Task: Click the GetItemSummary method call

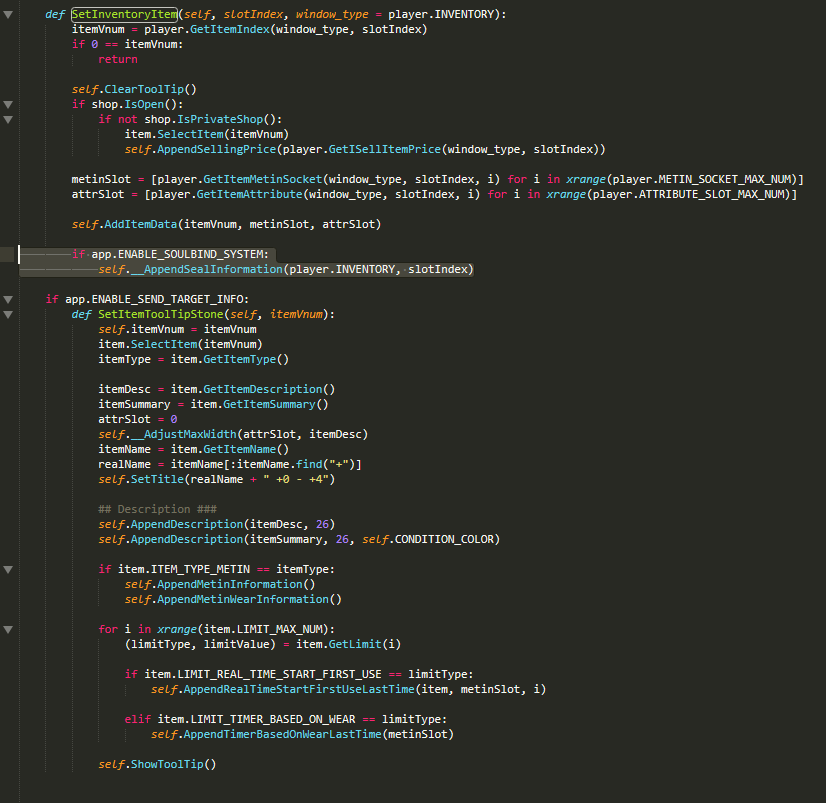Action: coord(269,404)
